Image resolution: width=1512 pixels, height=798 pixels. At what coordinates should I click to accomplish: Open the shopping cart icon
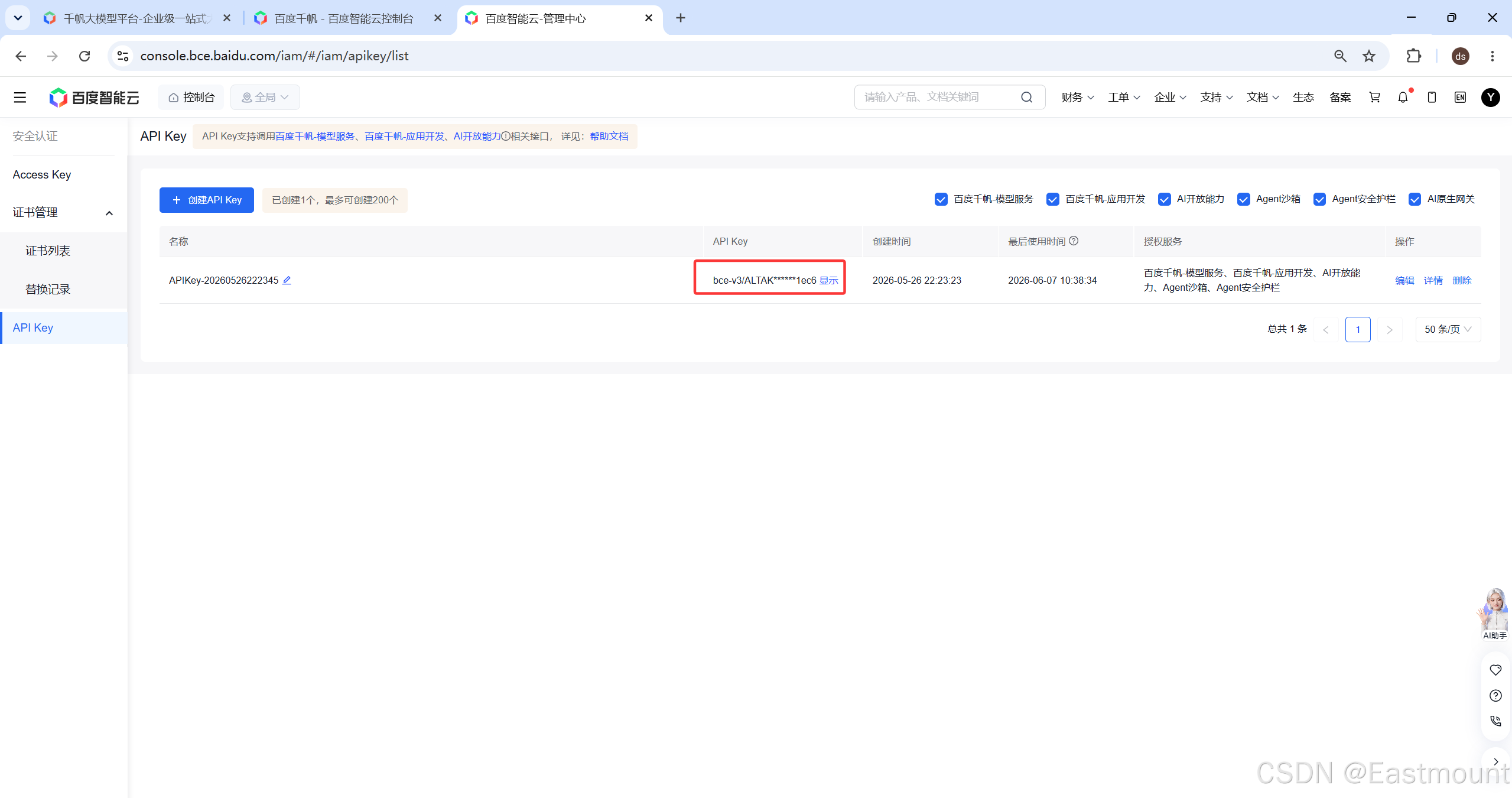1375,98
